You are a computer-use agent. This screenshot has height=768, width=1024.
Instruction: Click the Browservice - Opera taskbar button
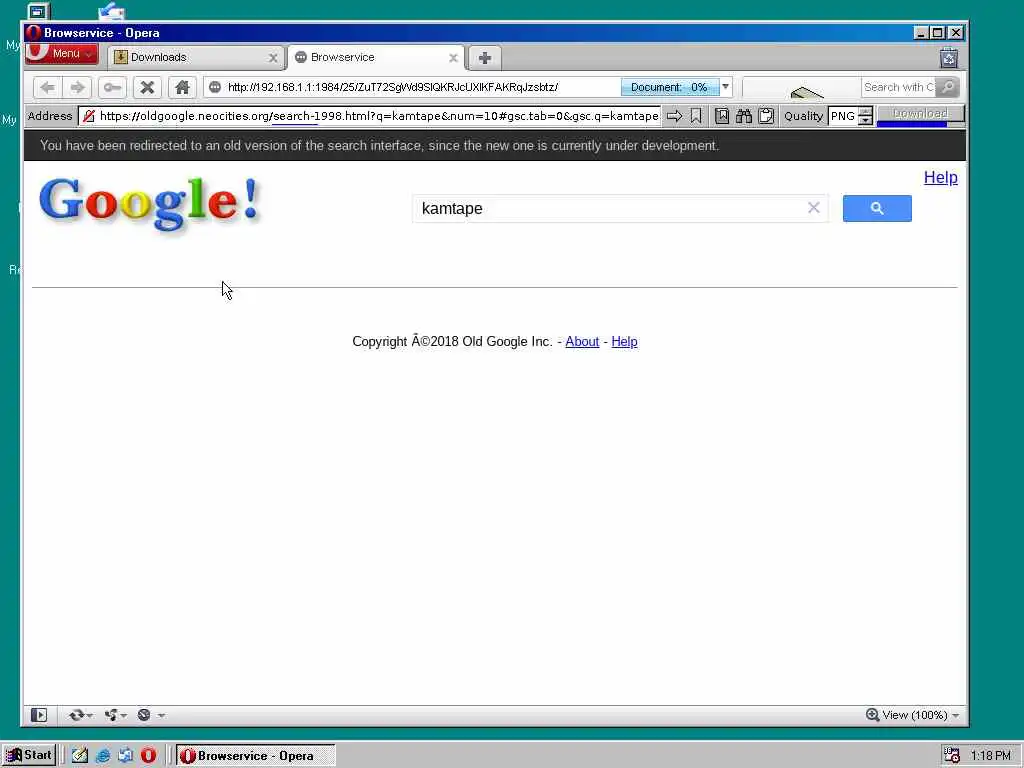255,756
